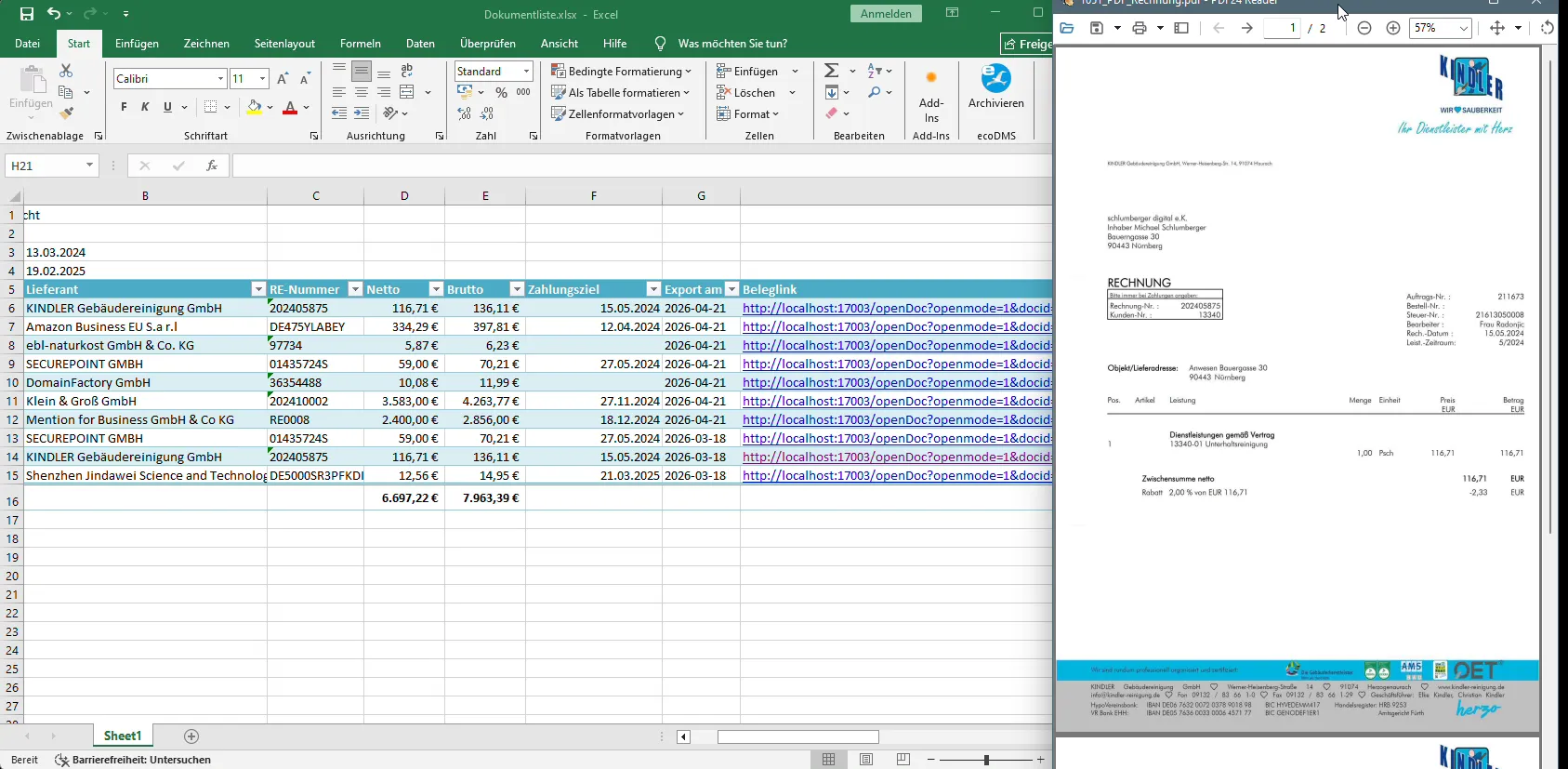1568x769 pixels.
Task: Open Beleglink for Klein & Groß GmbH row
Action: tap(897, 401)
